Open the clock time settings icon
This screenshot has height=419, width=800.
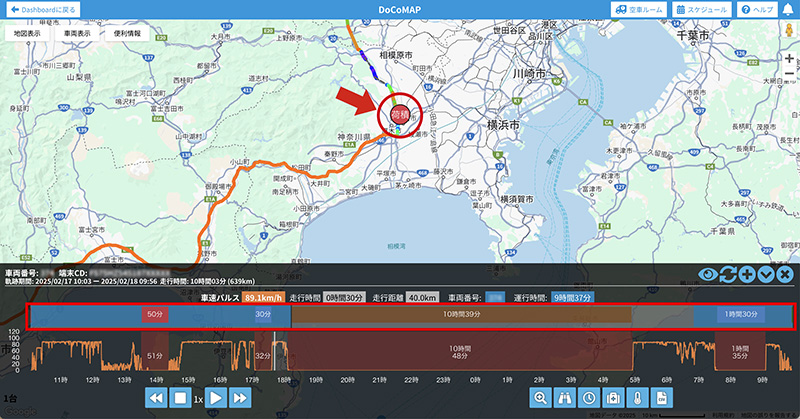coord(590,397)
